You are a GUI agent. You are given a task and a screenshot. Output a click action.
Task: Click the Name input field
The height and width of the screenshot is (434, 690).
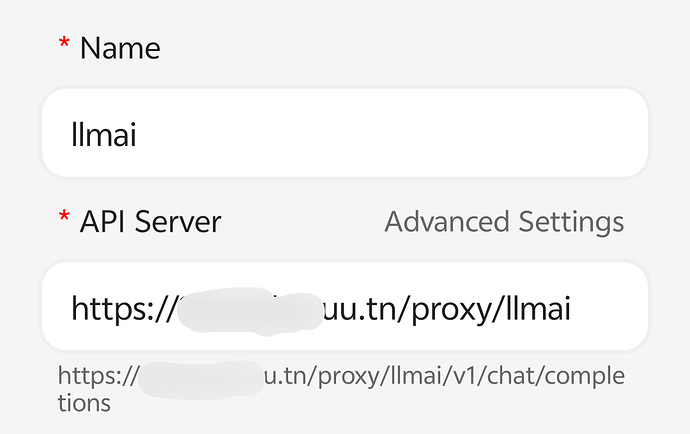(x=344, y=134)
